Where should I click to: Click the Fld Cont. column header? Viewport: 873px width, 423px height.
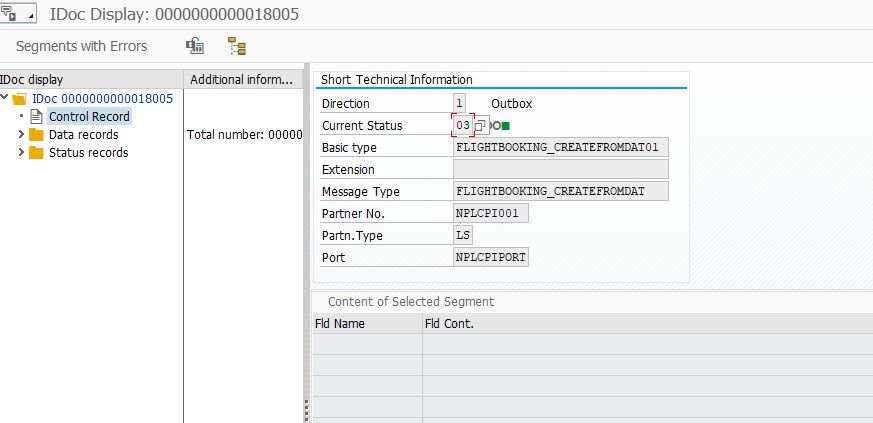(648, 323)
